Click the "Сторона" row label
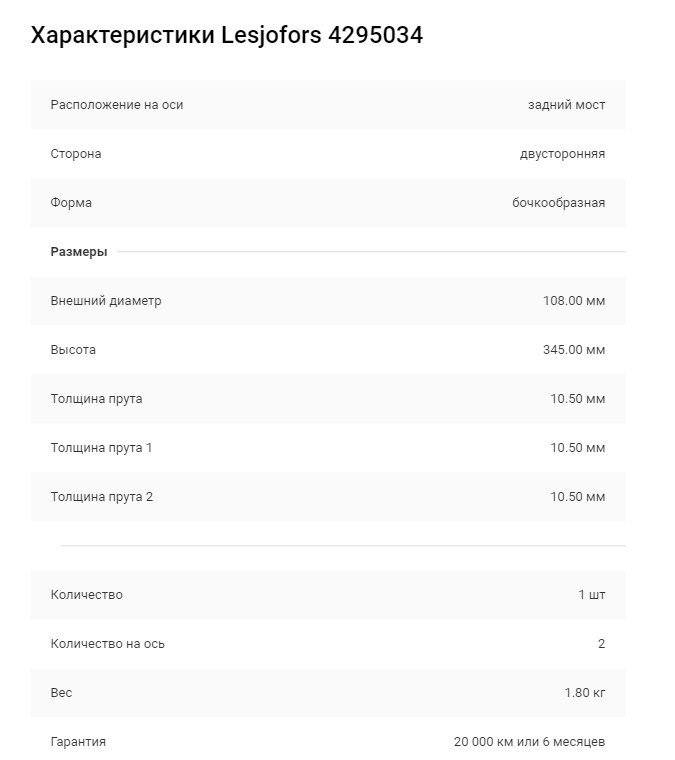Image resolution: width=675 pixels, height=760 pixels. [x=76, y=154]
